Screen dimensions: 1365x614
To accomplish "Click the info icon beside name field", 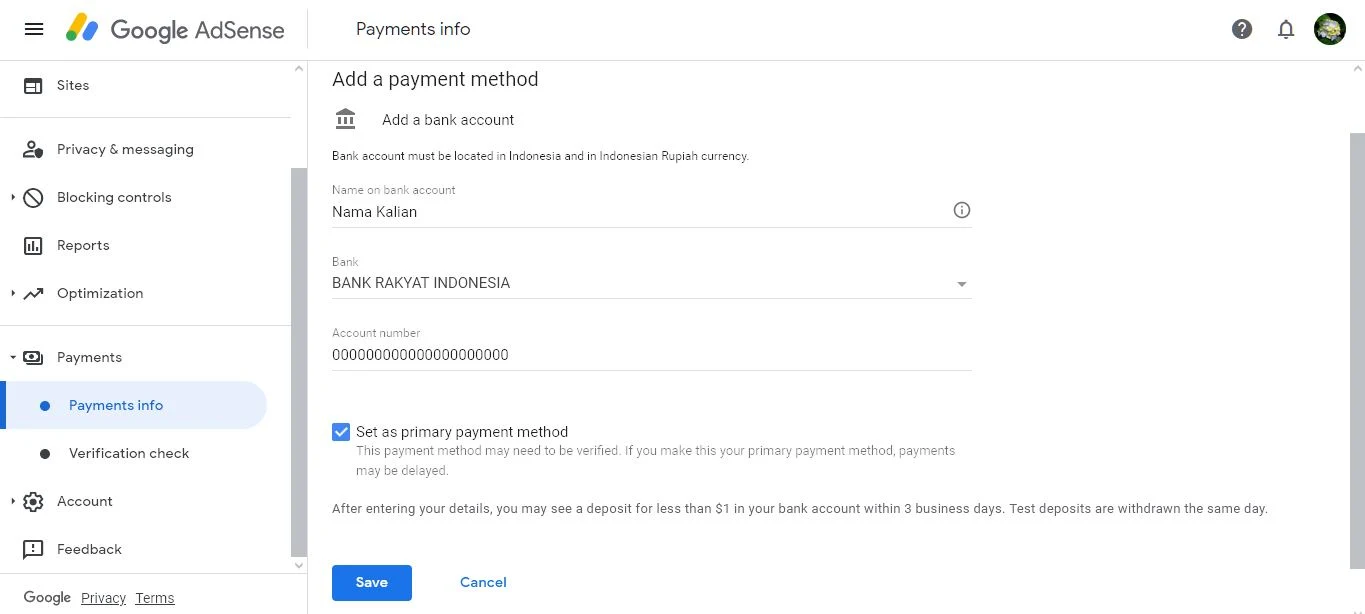I will (962, 210).
